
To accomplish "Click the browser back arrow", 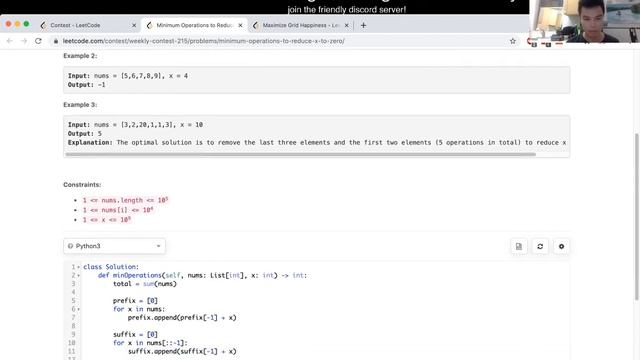I will click(9, 41).
